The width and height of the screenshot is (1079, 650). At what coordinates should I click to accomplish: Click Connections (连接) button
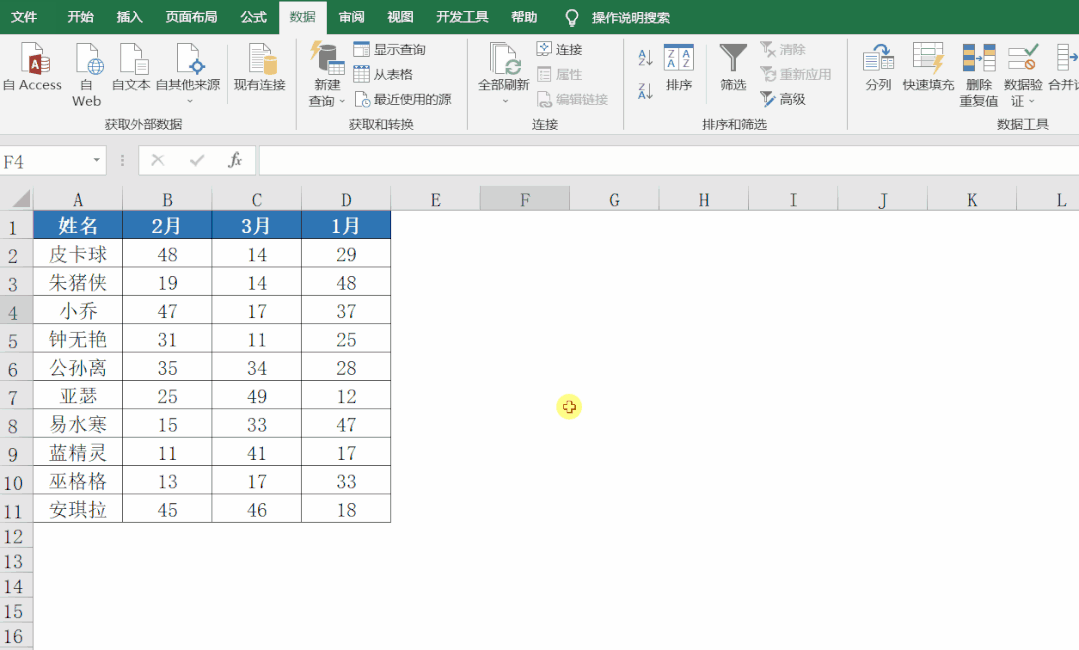559,50
